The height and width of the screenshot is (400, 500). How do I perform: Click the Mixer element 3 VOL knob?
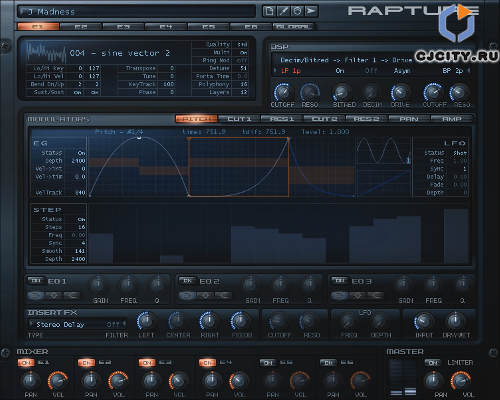click(178, 380)
